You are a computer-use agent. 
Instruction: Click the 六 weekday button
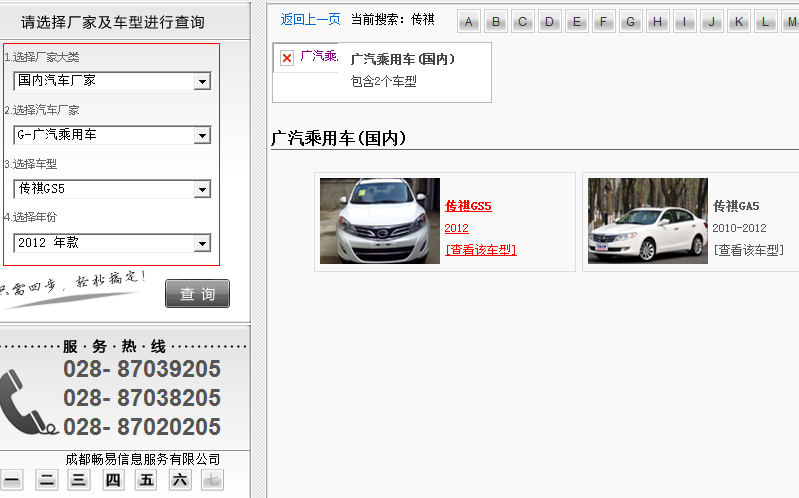coord(179,480)
